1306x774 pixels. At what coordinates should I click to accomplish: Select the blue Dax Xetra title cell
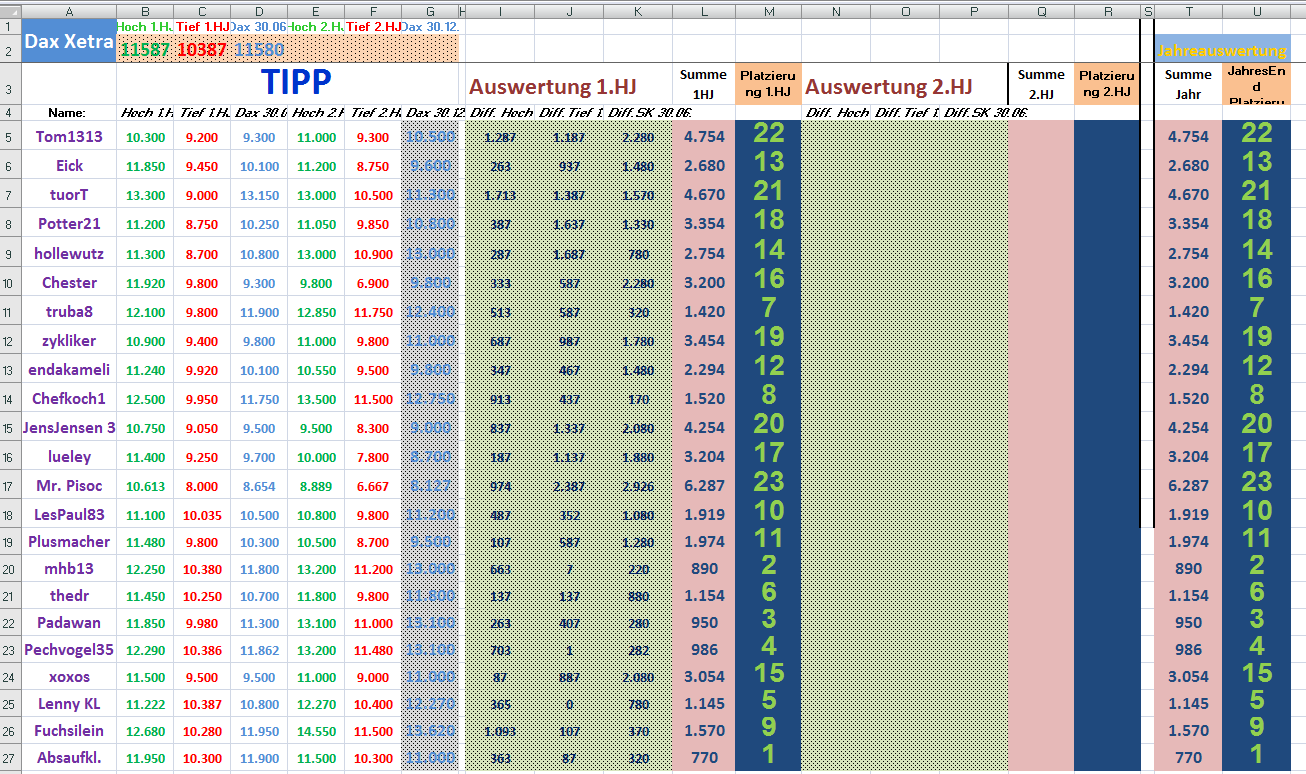69,41
